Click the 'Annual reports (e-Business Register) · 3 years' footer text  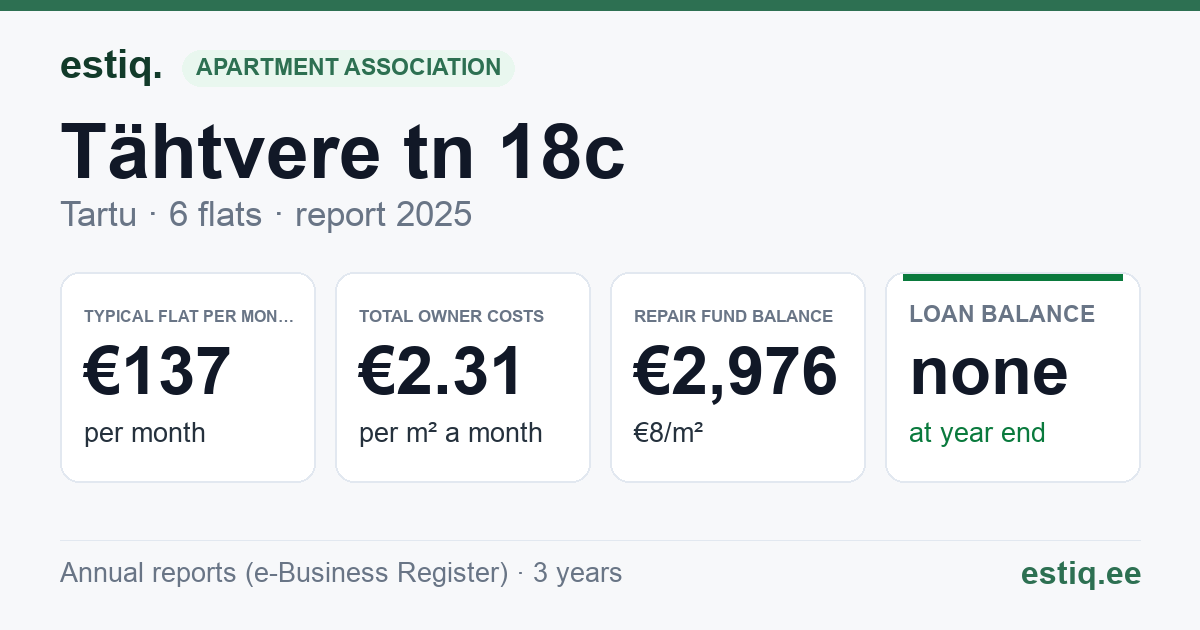pos(341,573)
